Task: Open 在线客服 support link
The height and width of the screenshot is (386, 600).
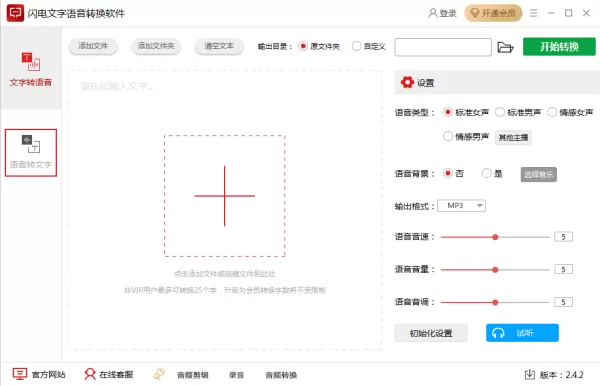Action: pyautogui.click(x=116, y=375)
